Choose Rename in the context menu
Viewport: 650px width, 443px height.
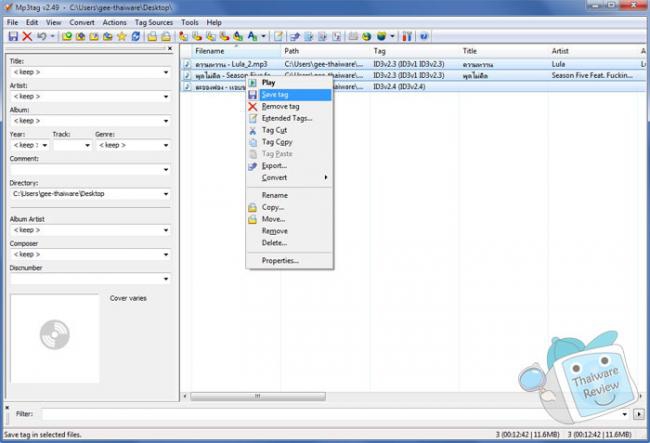290,196
